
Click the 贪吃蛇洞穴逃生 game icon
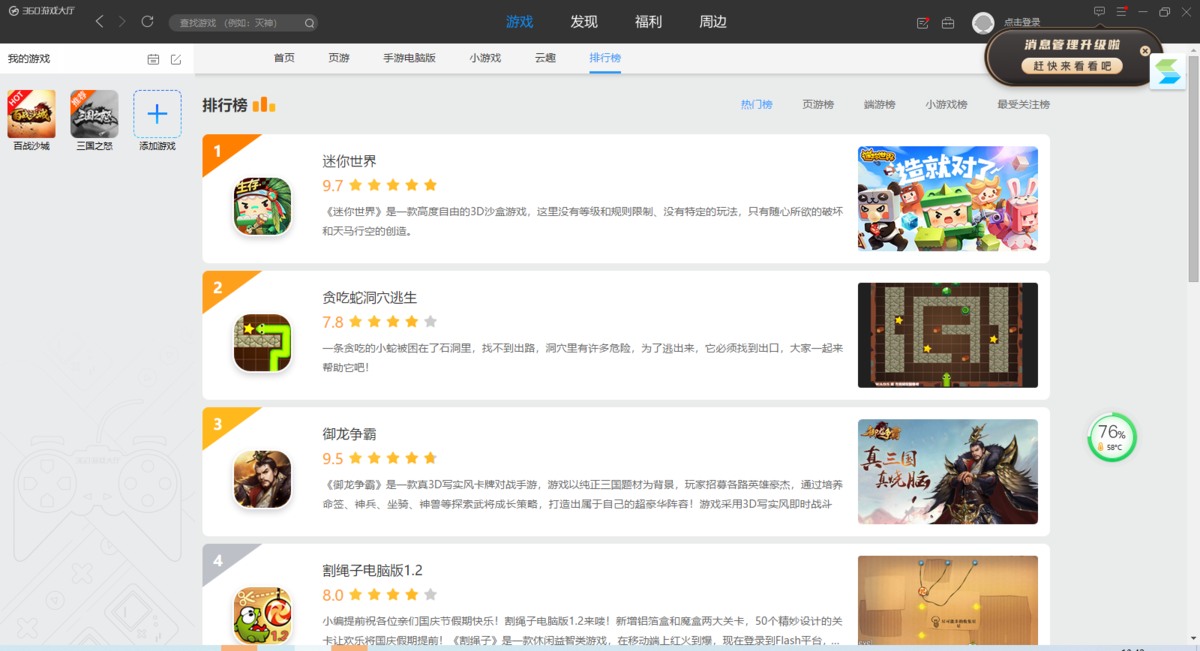[263, 343]
